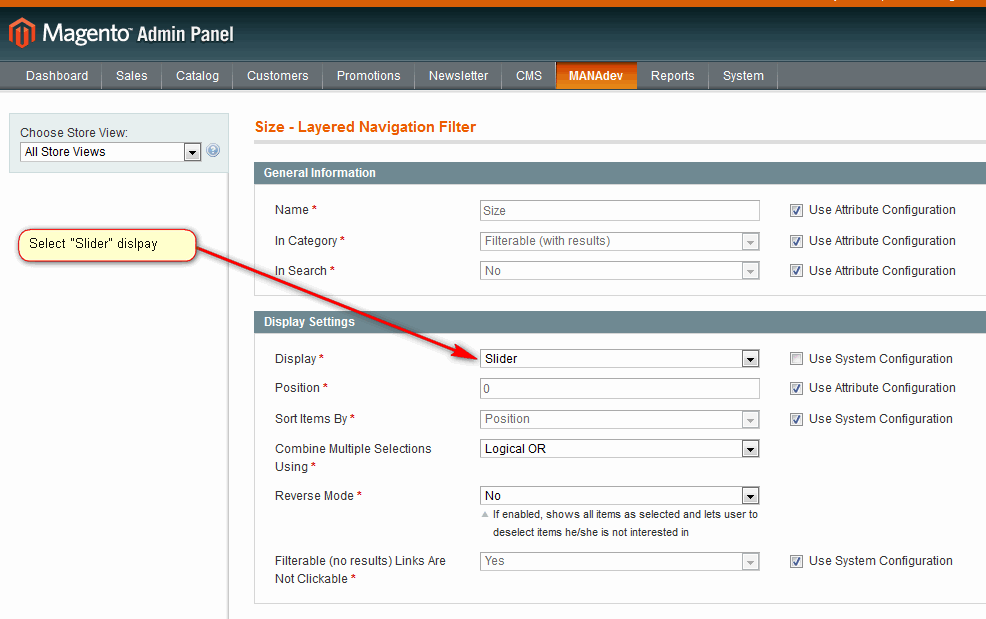
Task: Open the System menu
Action: [x=743, y=75]
